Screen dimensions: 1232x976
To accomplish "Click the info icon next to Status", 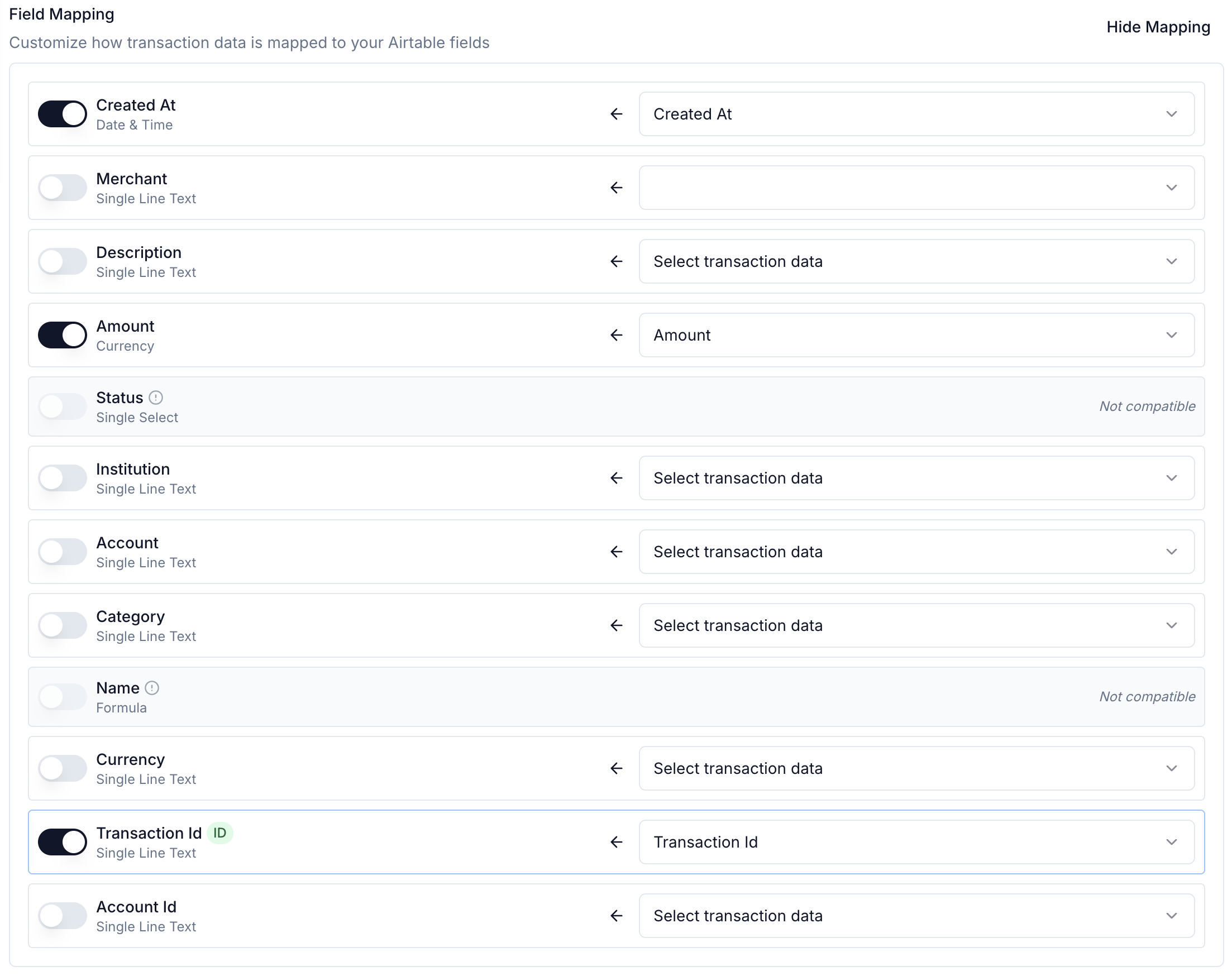I will [x=156, y=398].
